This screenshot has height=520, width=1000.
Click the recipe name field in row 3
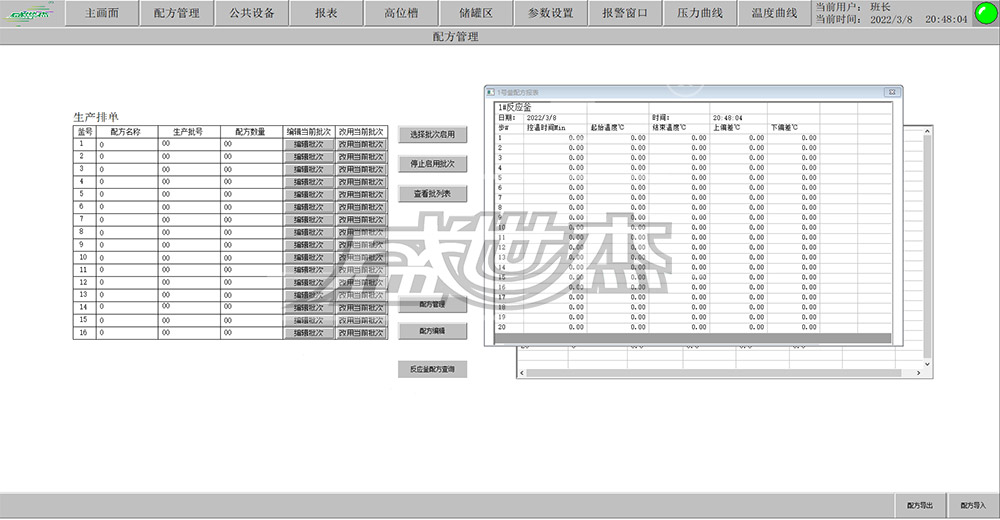point(127,169)
